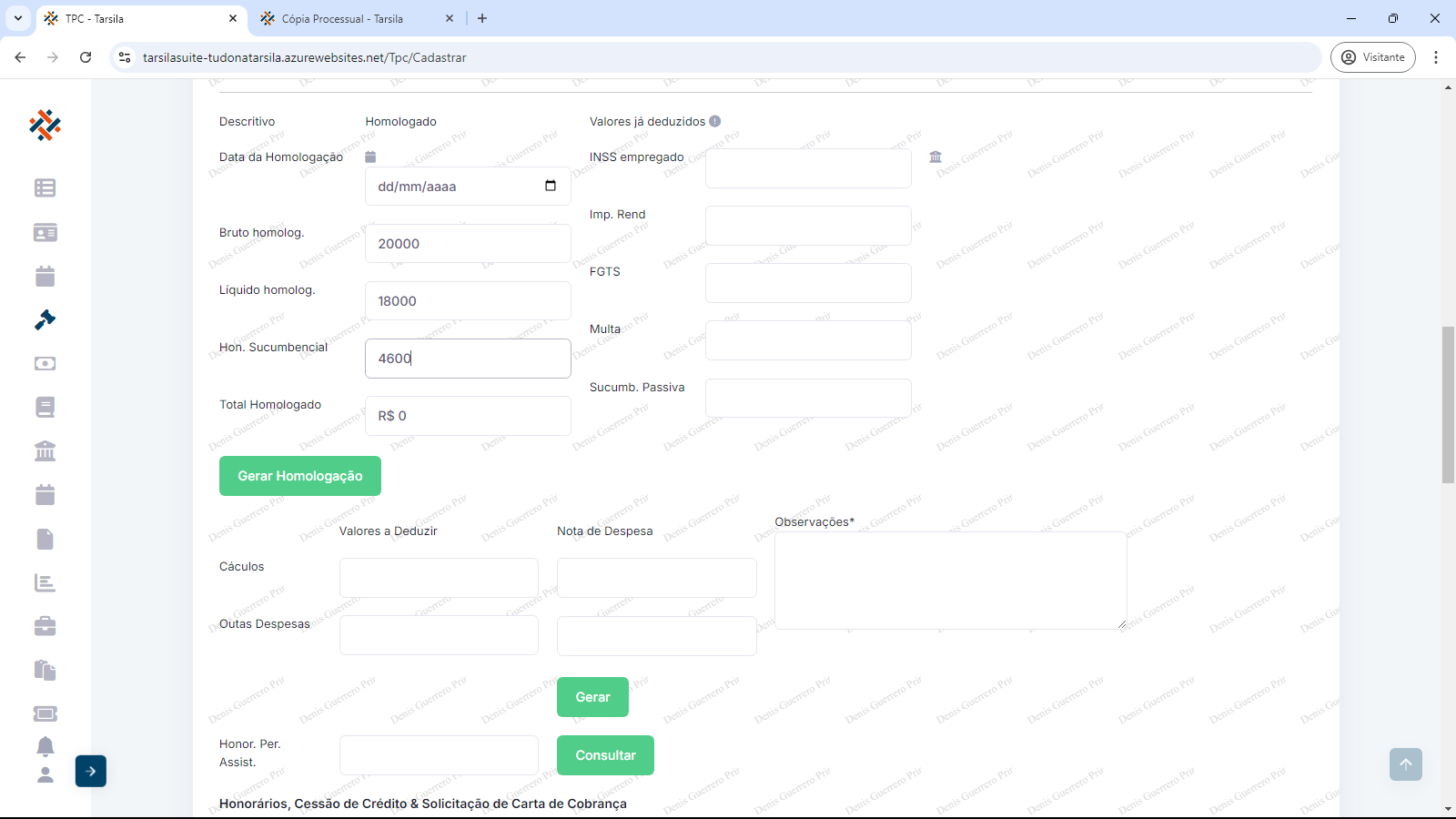Open the tab search dropdown arrow

(x=17, y=18)
